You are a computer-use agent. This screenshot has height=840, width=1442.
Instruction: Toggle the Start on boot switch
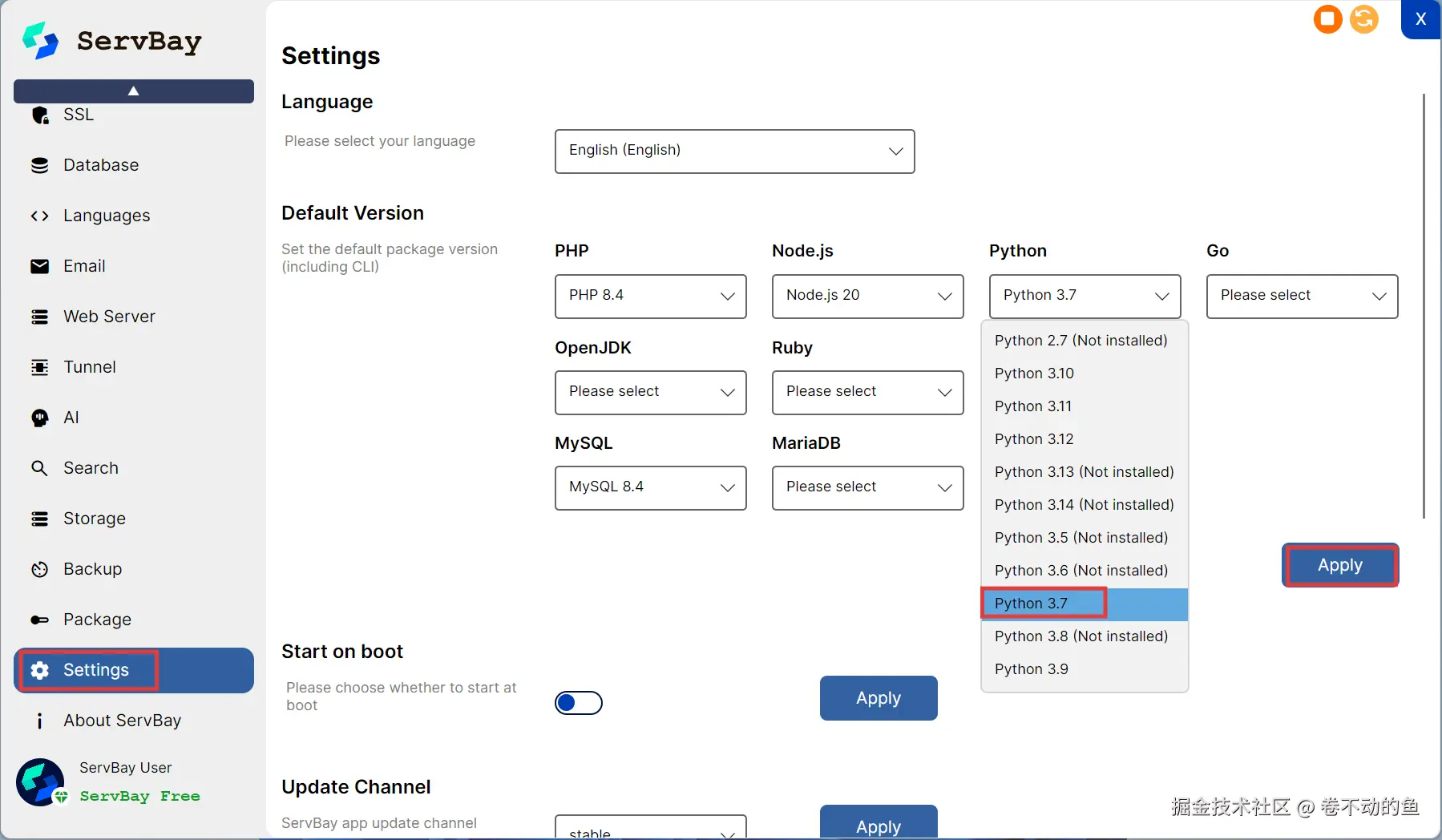(x=578, y=703)
